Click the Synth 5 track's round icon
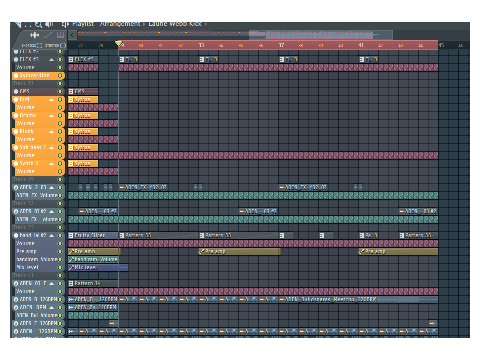480x360 pixels. (16, 163)
